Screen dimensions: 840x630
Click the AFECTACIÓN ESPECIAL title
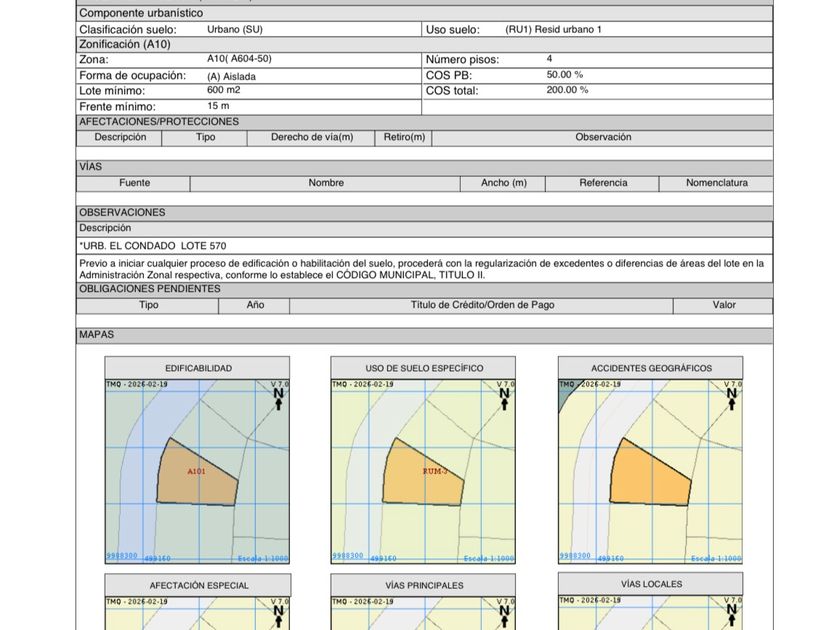(x=199, y=586)
